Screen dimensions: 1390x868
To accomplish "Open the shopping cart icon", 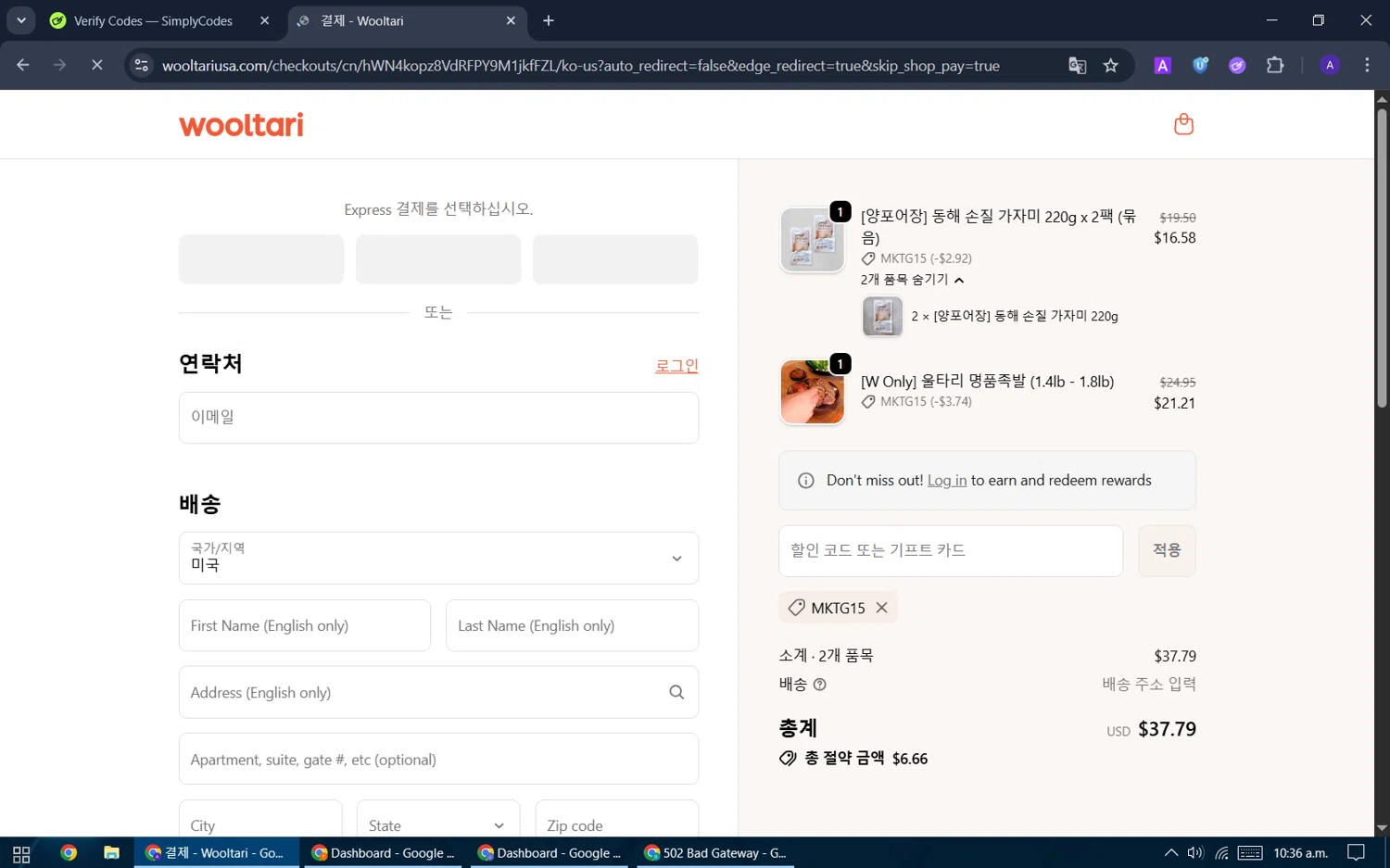I will point(1183,124).
